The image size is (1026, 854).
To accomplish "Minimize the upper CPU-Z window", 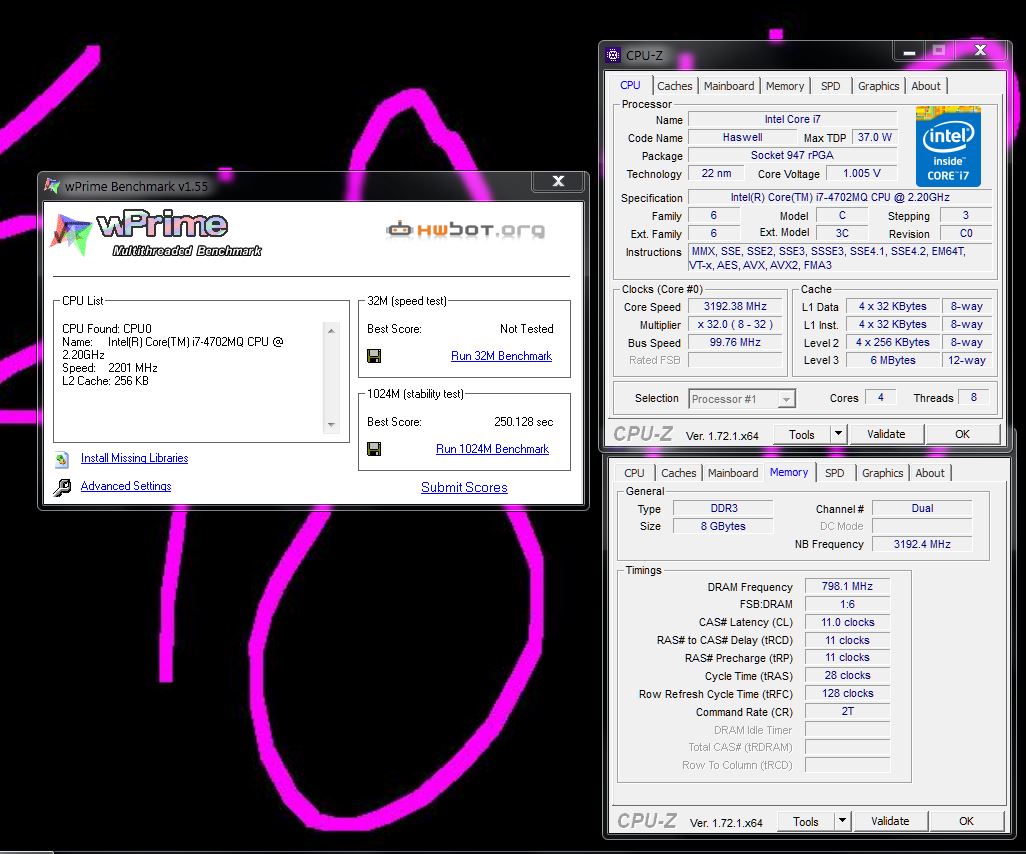I will pos(910,51).
